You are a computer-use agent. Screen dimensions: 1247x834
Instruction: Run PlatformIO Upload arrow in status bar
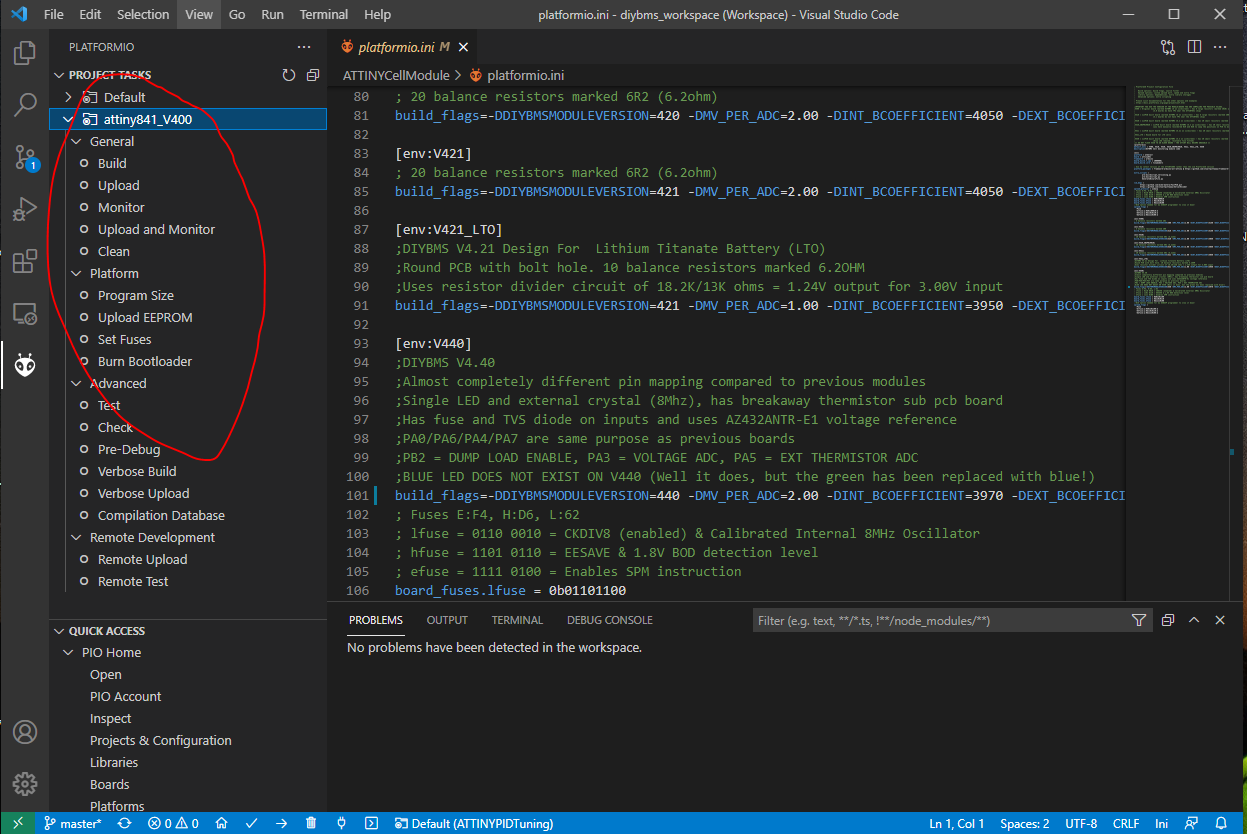(x=281, y=823)
